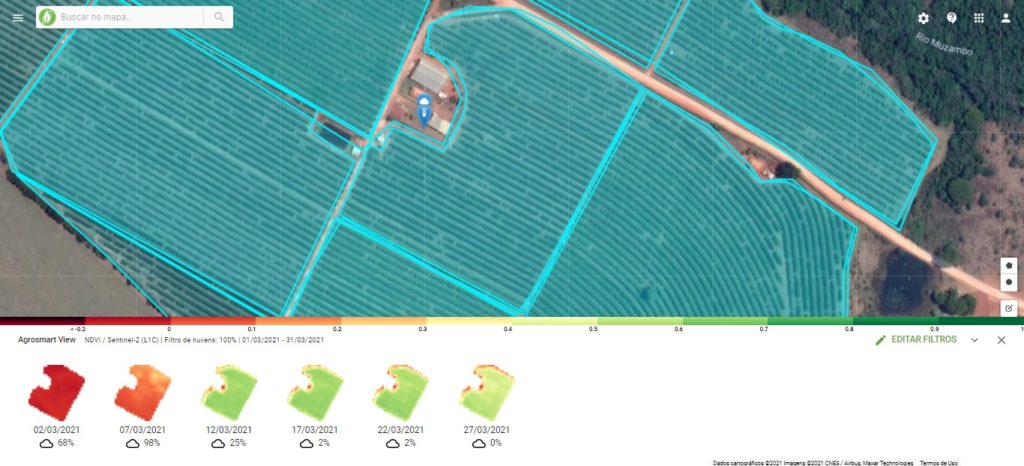Select the 07/03/2021 NDVI thumbnail
1024x466 pixels.
click(x=143, y=393)
